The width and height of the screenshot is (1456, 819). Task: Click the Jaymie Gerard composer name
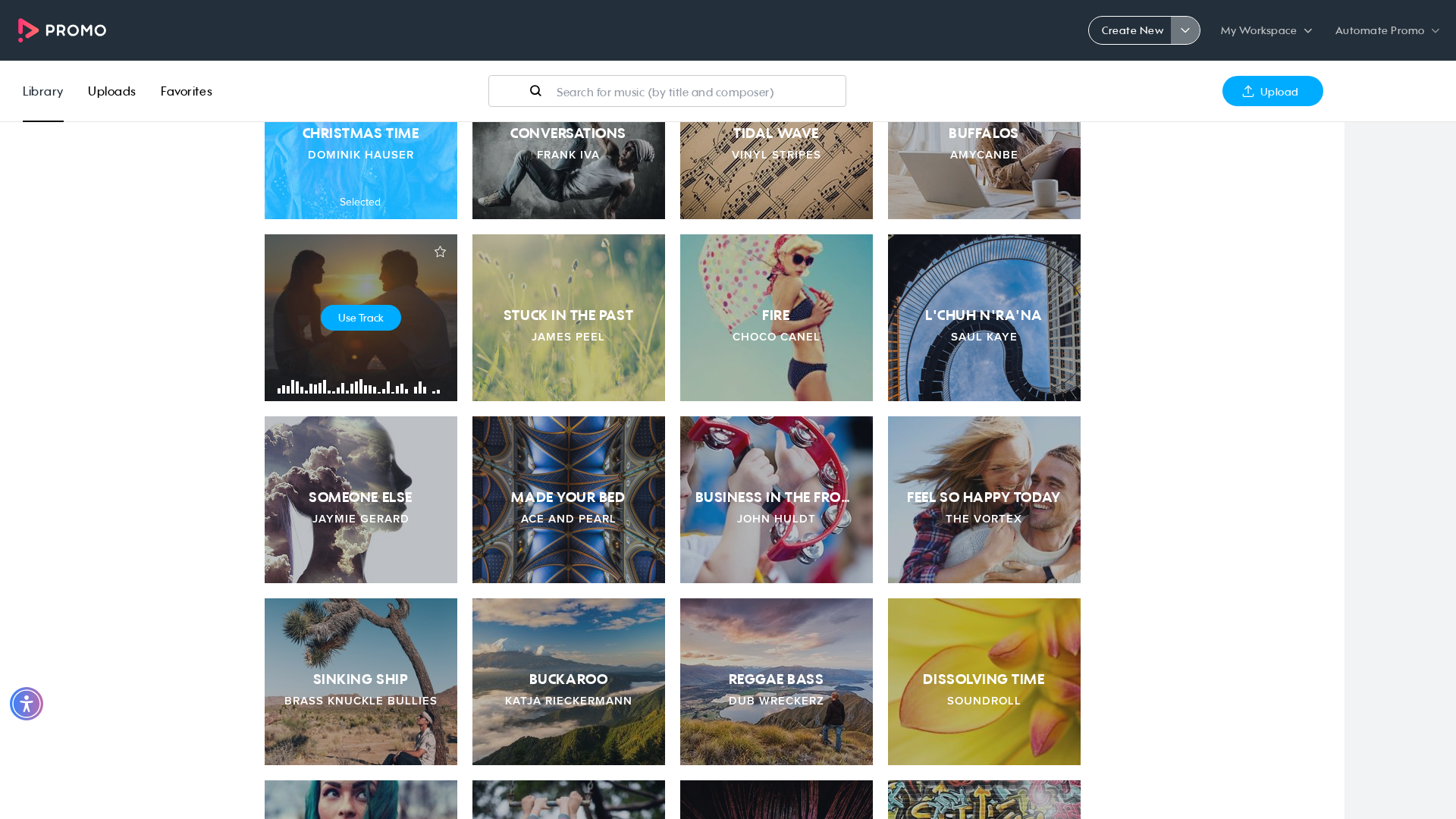pos(361,519)
